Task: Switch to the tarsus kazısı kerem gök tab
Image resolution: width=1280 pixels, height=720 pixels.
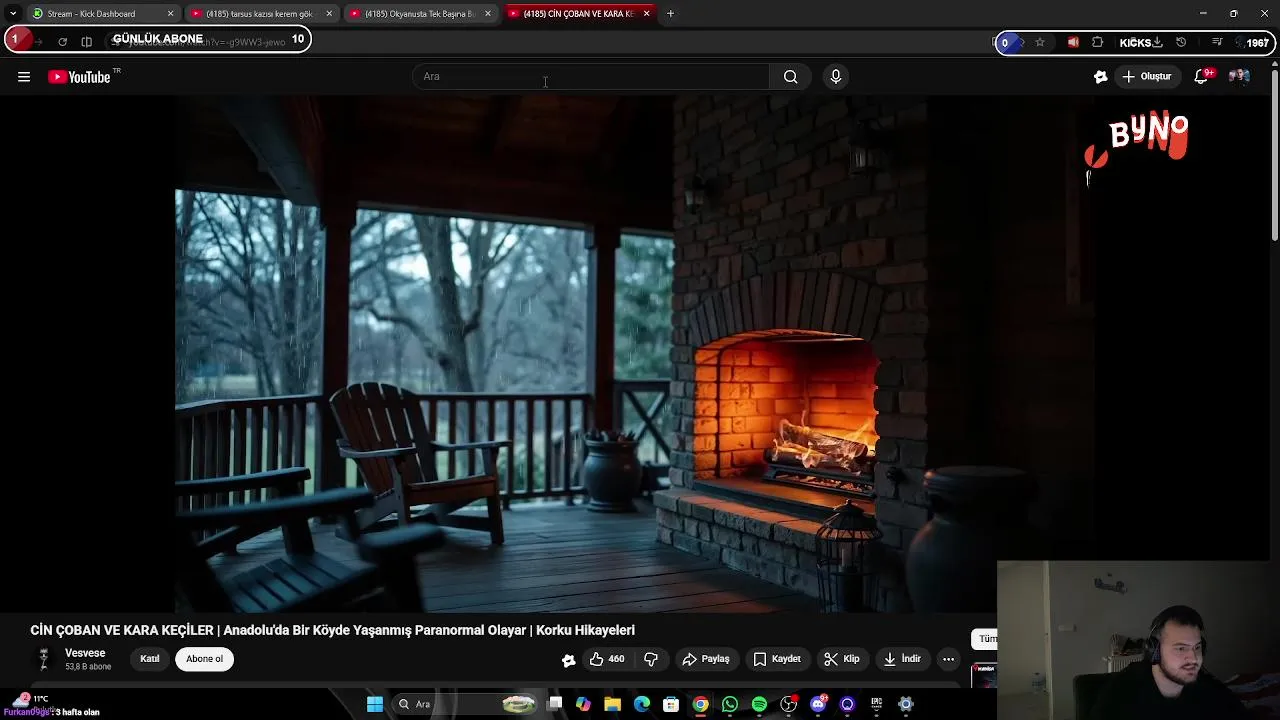Action: coord(262,14)
